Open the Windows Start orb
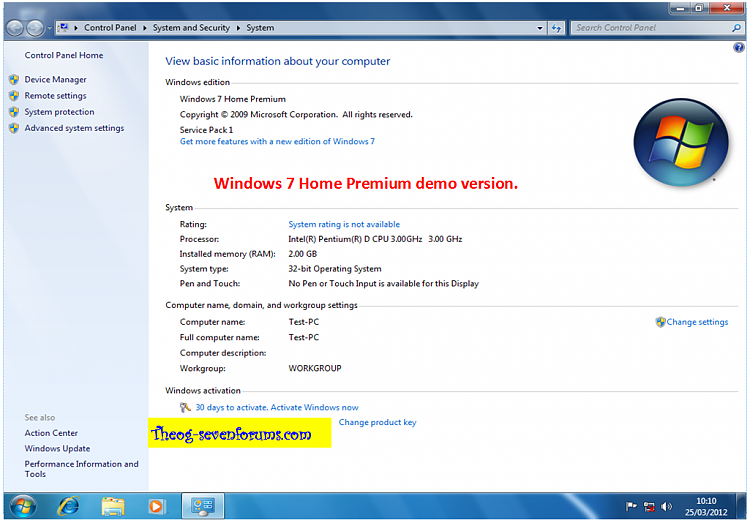This screenshot has height=523, width=750. coord(22,506)
